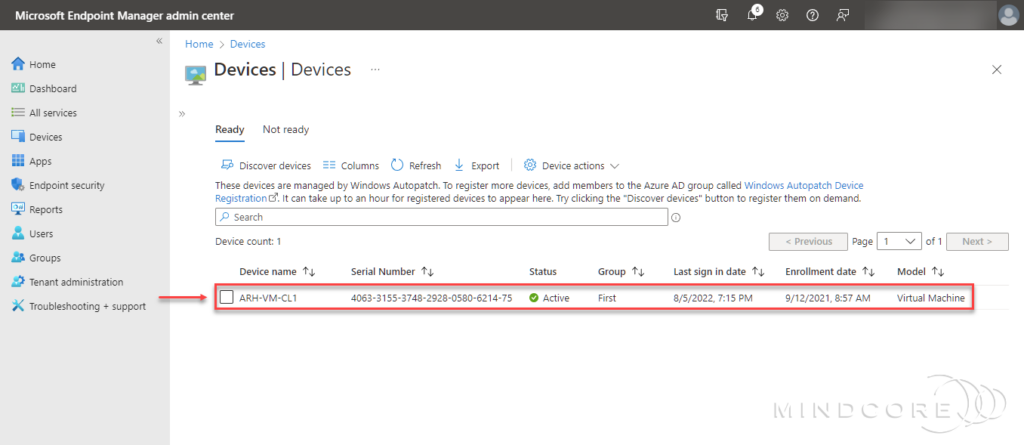
Task: Switch to the Not ready tab
Action: 285,129
